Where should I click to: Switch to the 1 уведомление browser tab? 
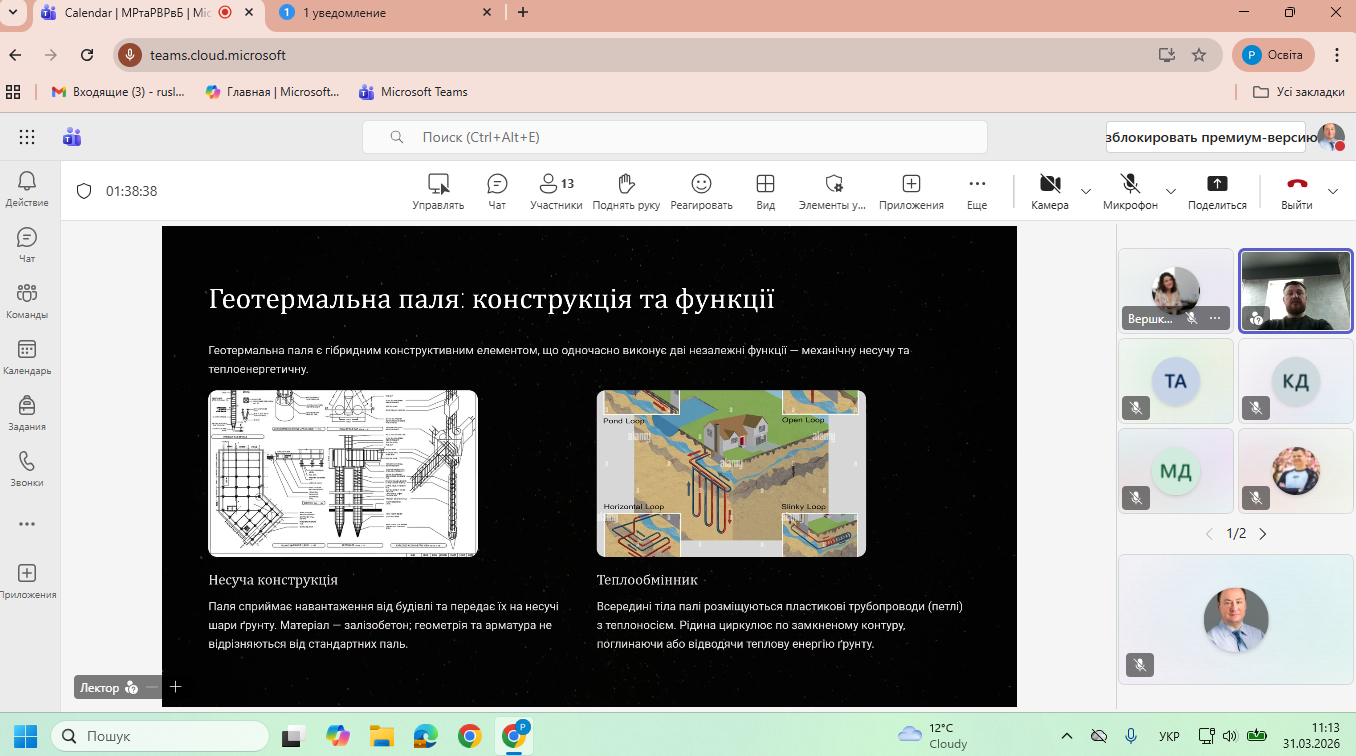click(x=345, y=13)
